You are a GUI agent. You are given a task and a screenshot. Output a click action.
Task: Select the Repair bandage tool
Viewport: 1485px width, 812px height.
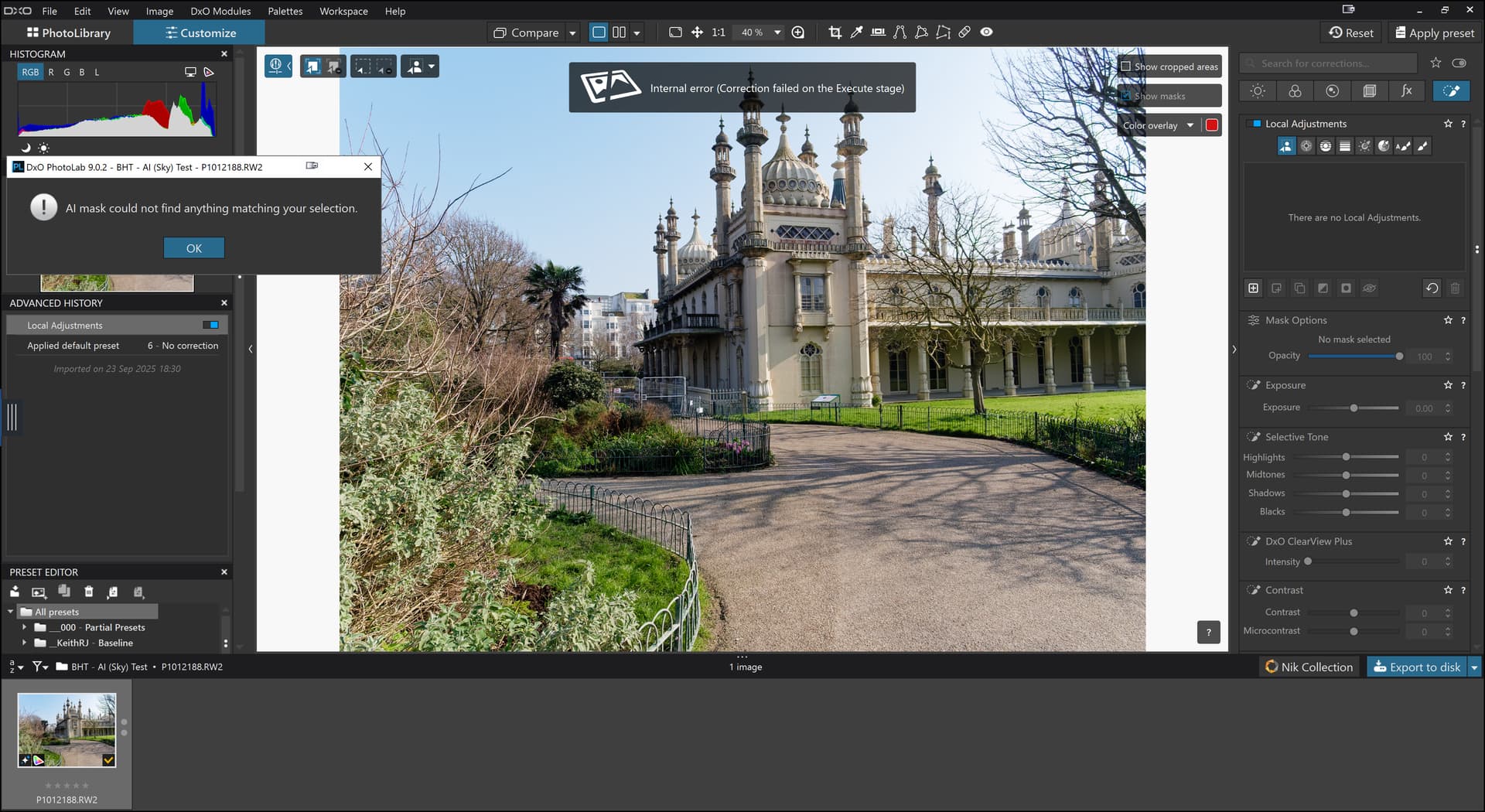point(964,32)
